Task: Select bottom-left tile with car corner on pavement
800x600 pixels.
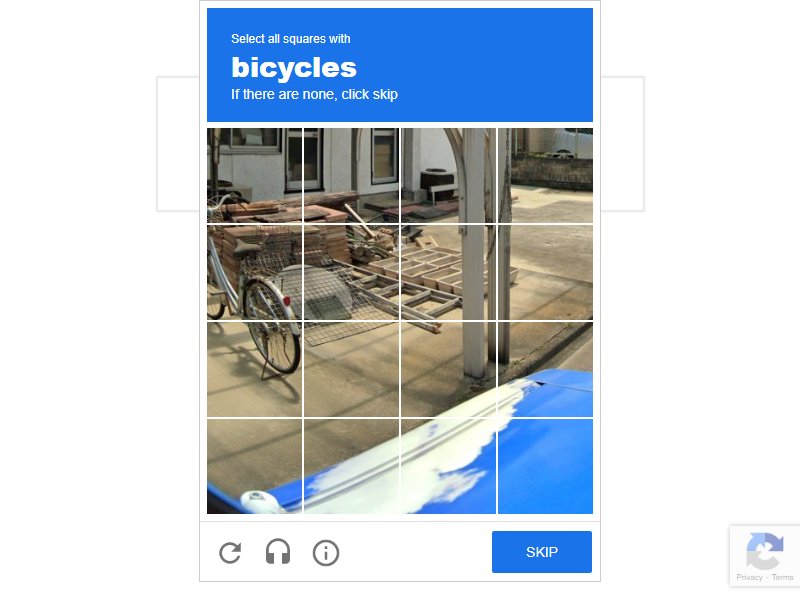Action: 255,466
